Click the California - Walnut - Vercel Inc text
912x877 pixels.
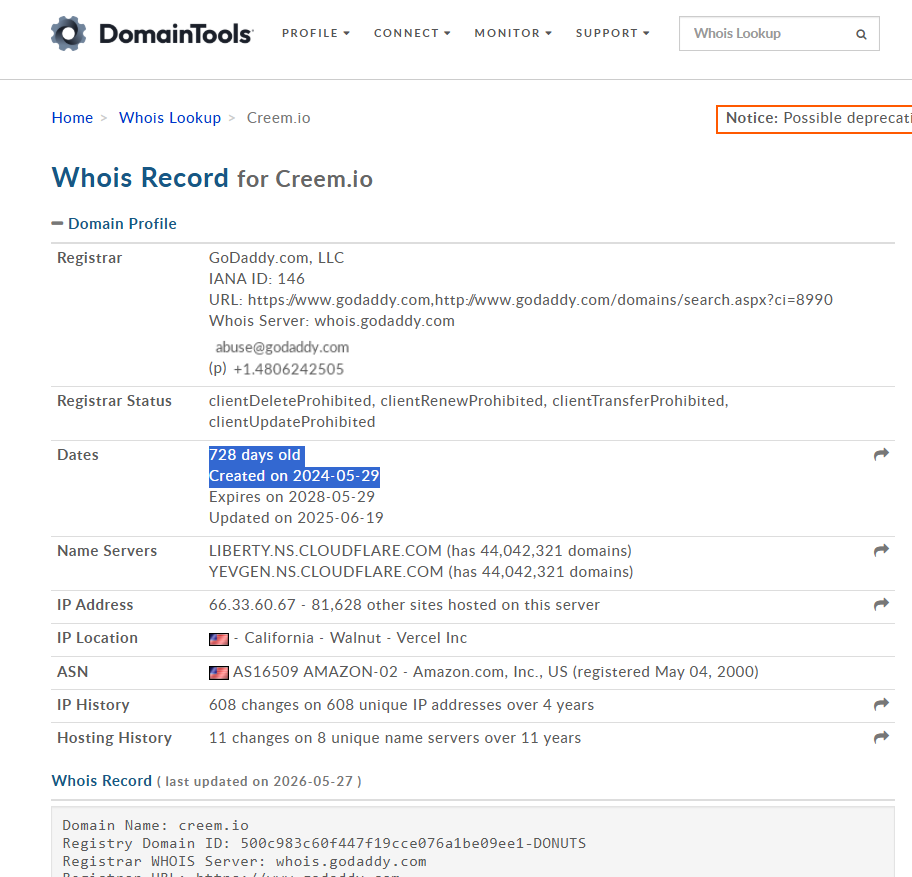click(x=355, y=638)
